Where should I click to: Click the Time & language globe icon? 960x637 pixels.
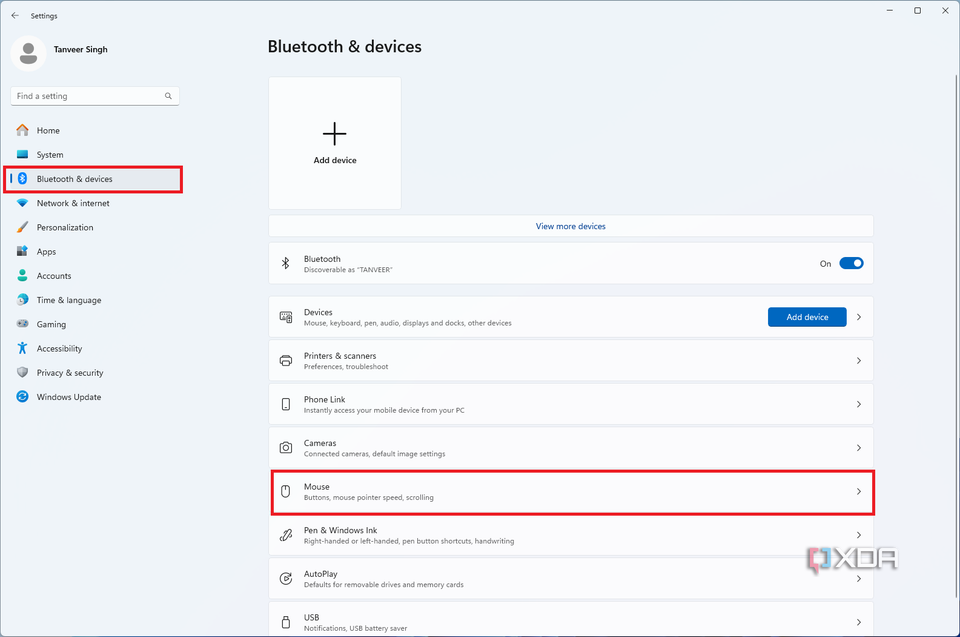point(23,300)
